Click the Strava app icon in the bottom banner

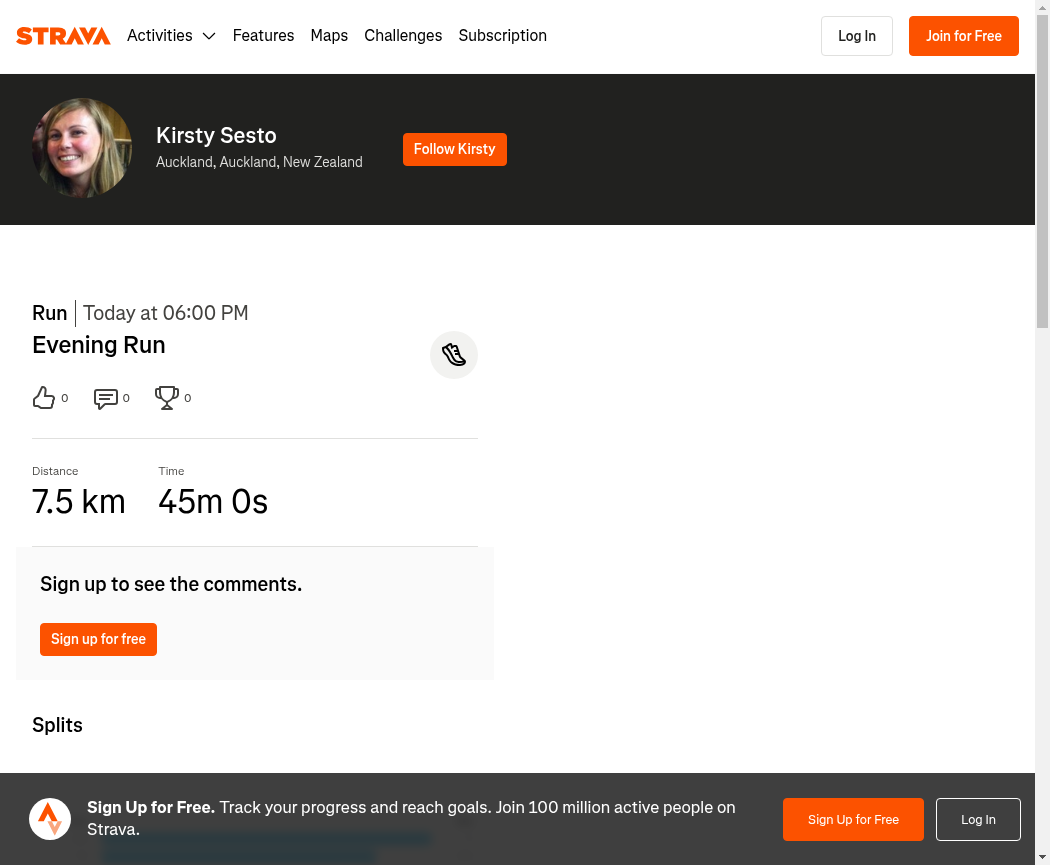click(x=50, y=819)
